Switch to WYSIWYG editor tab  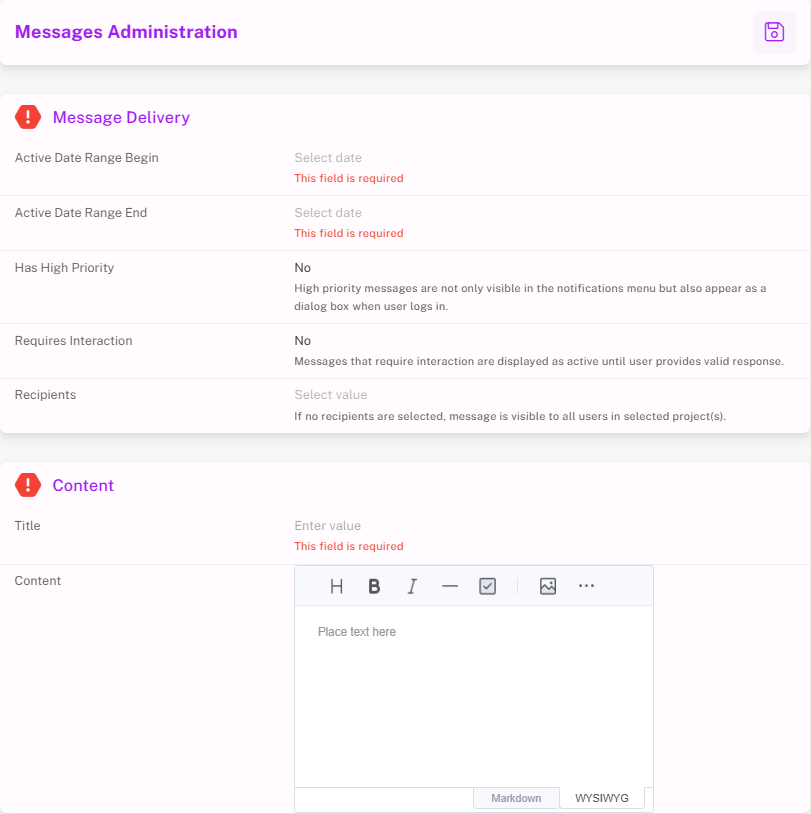tap(602, 798)
